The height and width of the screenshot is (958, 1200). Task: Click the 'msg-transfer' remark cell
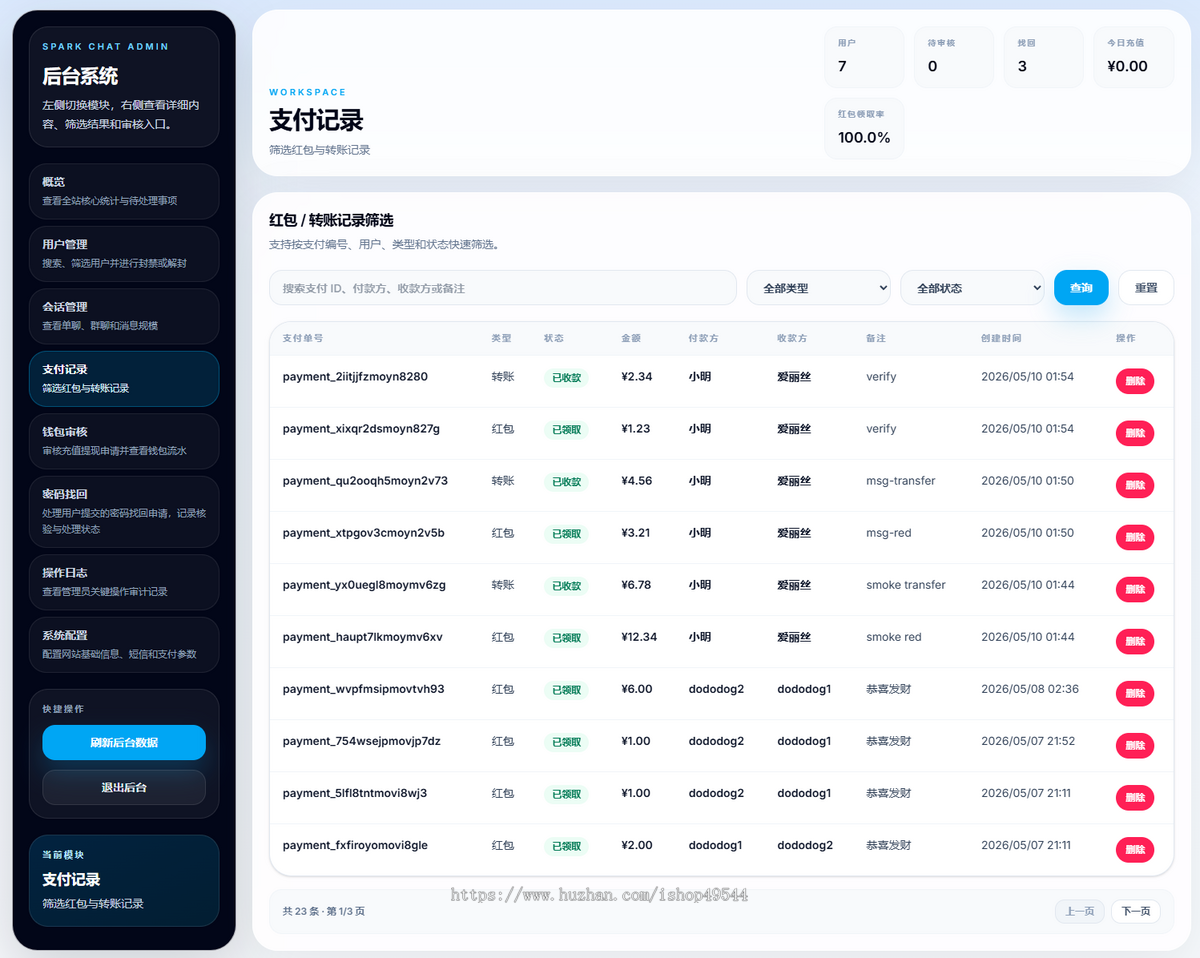(x=901, y=481)
